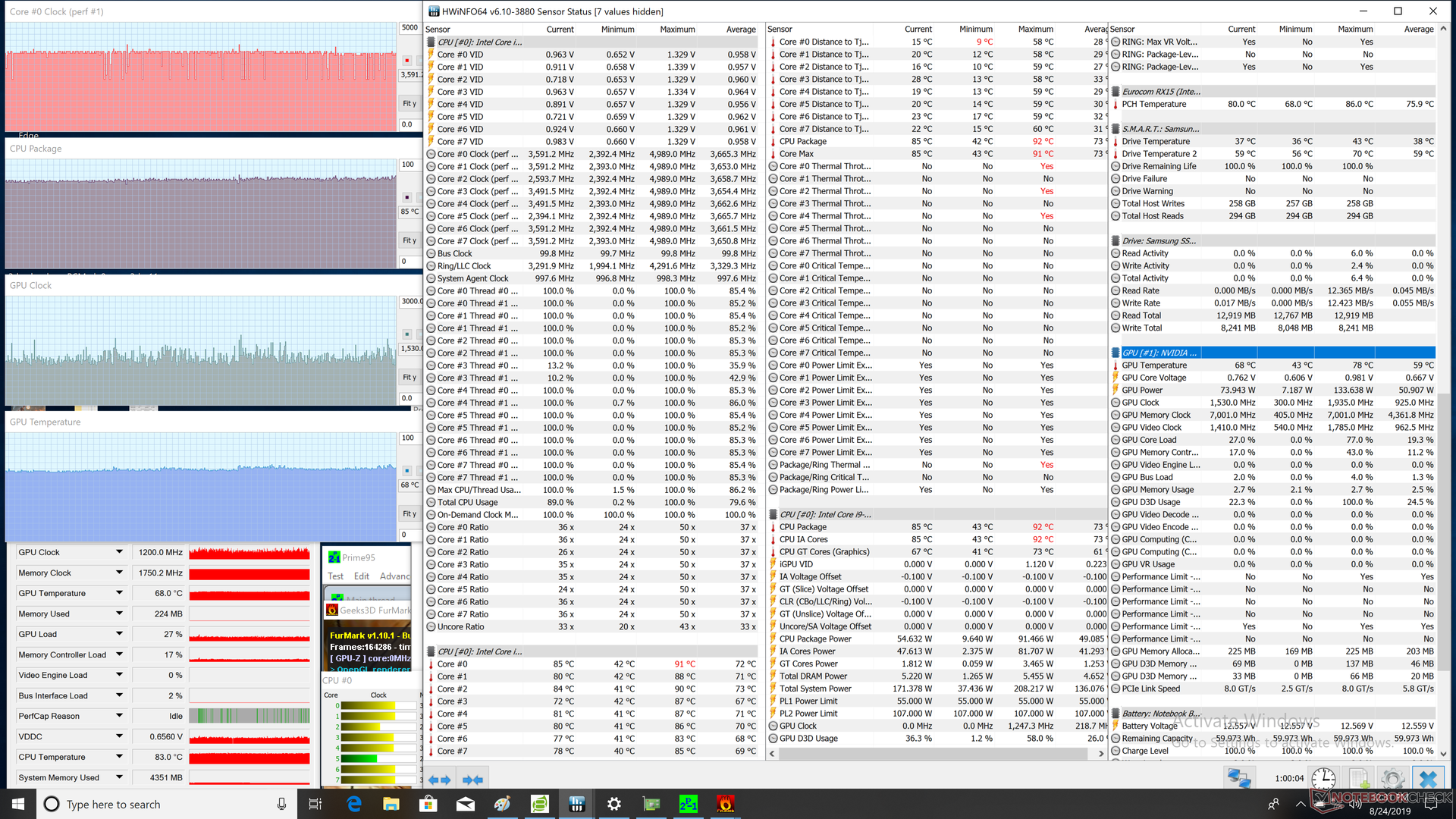This screenshot has height=819, width=1456.
Task: Click the collapse columns arrows icon
Action: (x=472, y=780)
